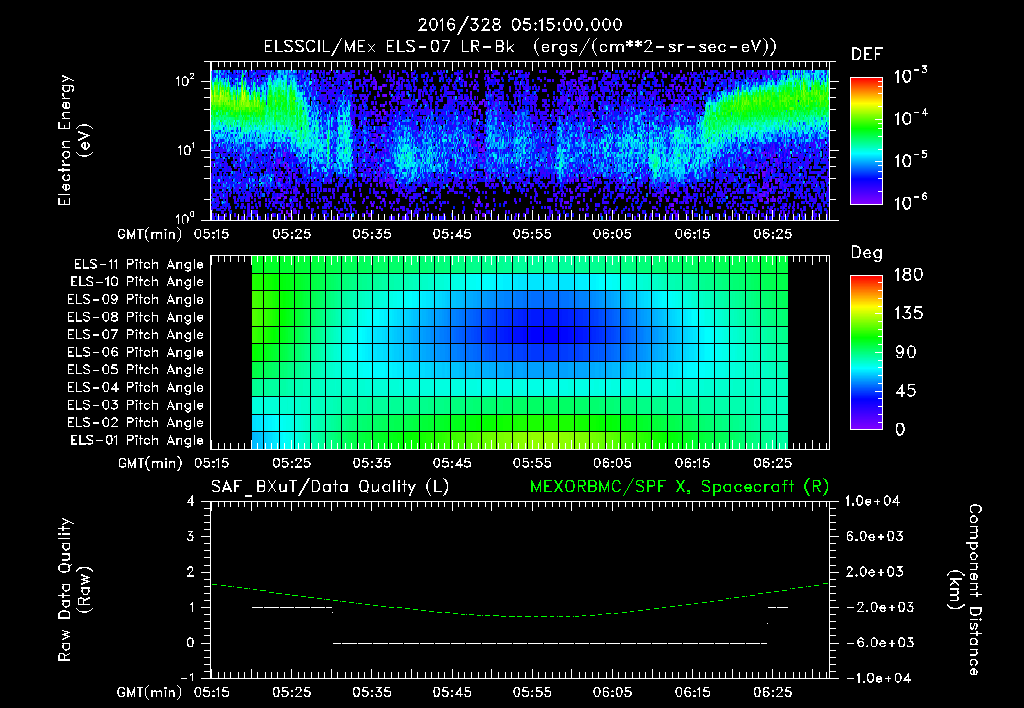Select the SAF_BXuT/Data Quality (L) legend
This screenshot has height=708, width=1024.
click(x=330, y=487)
